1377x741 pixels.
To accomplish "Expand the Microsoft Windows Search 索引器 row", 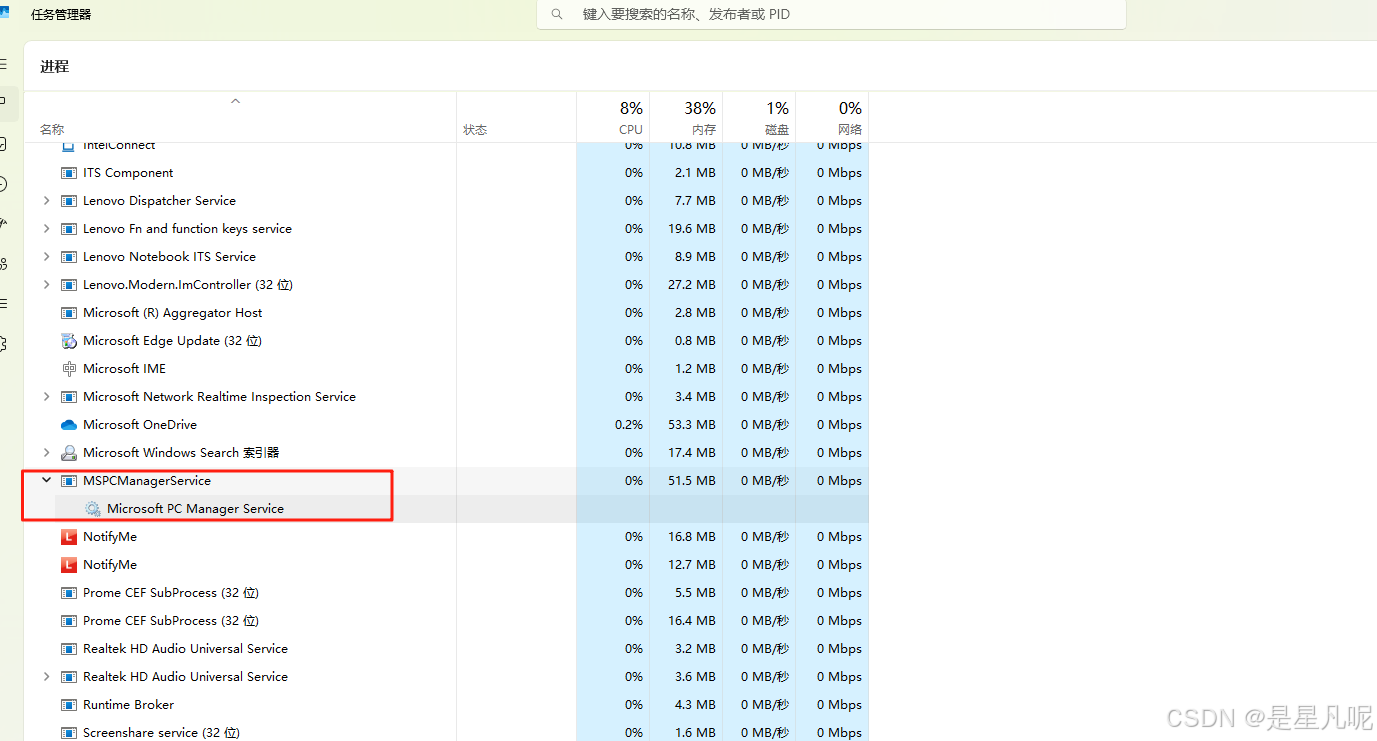I will (46, 453).
